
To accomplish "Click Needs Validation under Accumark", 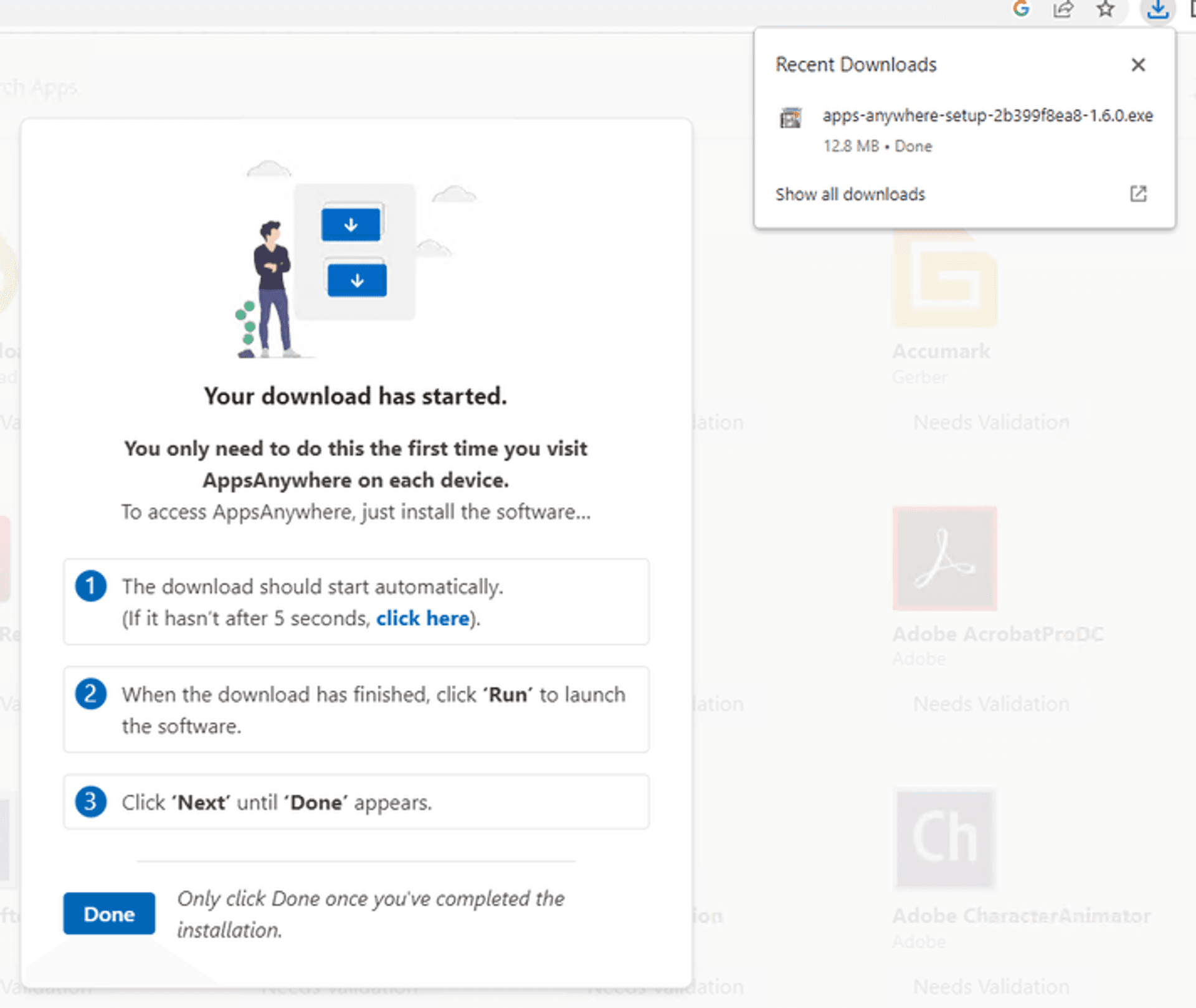I will click(x=991, y=422).
